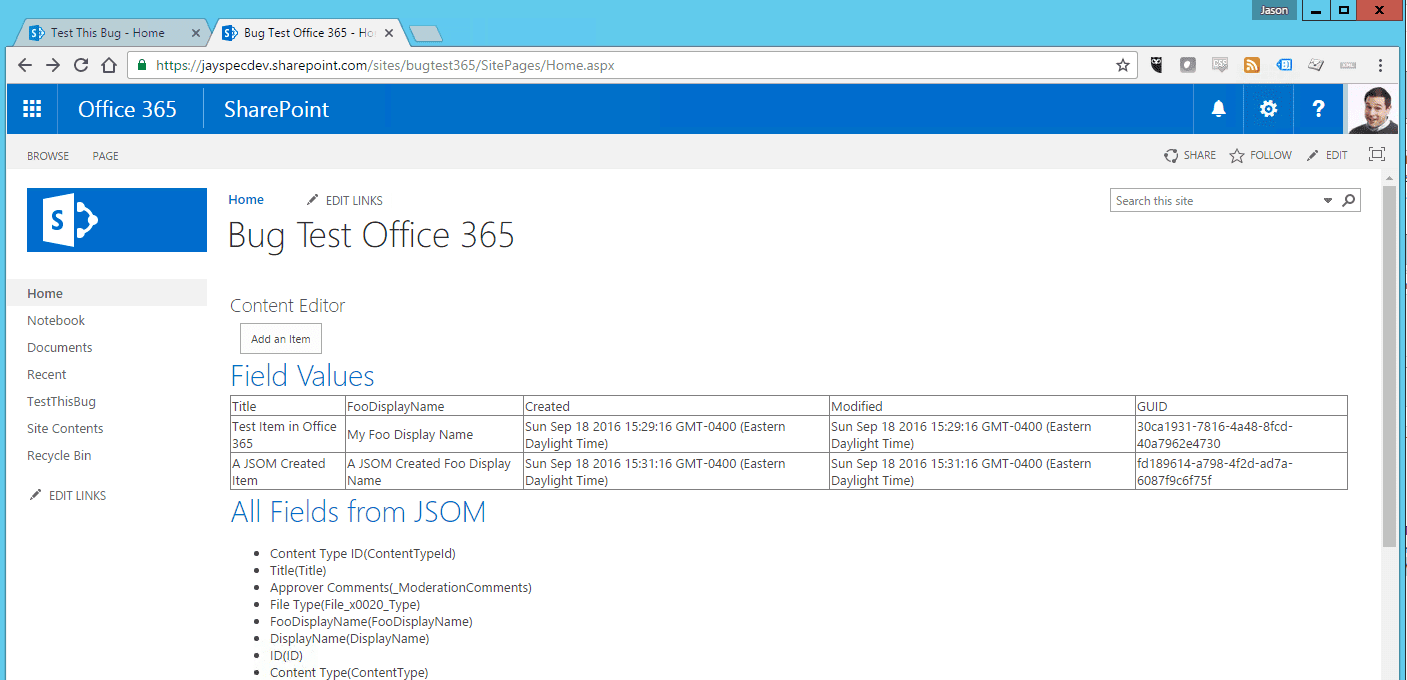Image resolution: width=1407 pixels, height=680 pixels.
Task: Open the notifications bell
Action: [1218, 109]
